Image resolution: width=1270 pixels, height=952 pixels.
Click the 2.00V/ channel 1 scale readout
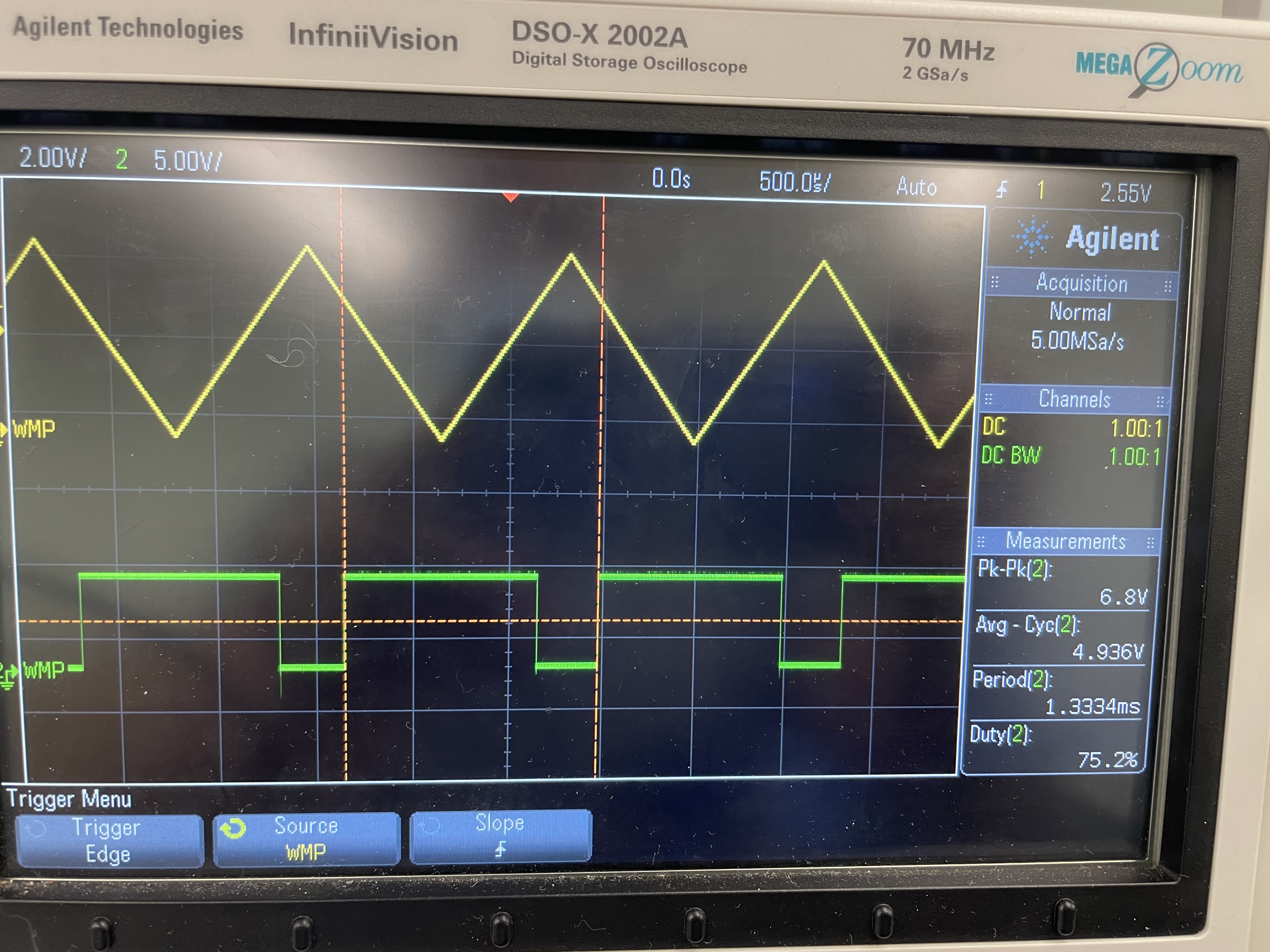53,157
